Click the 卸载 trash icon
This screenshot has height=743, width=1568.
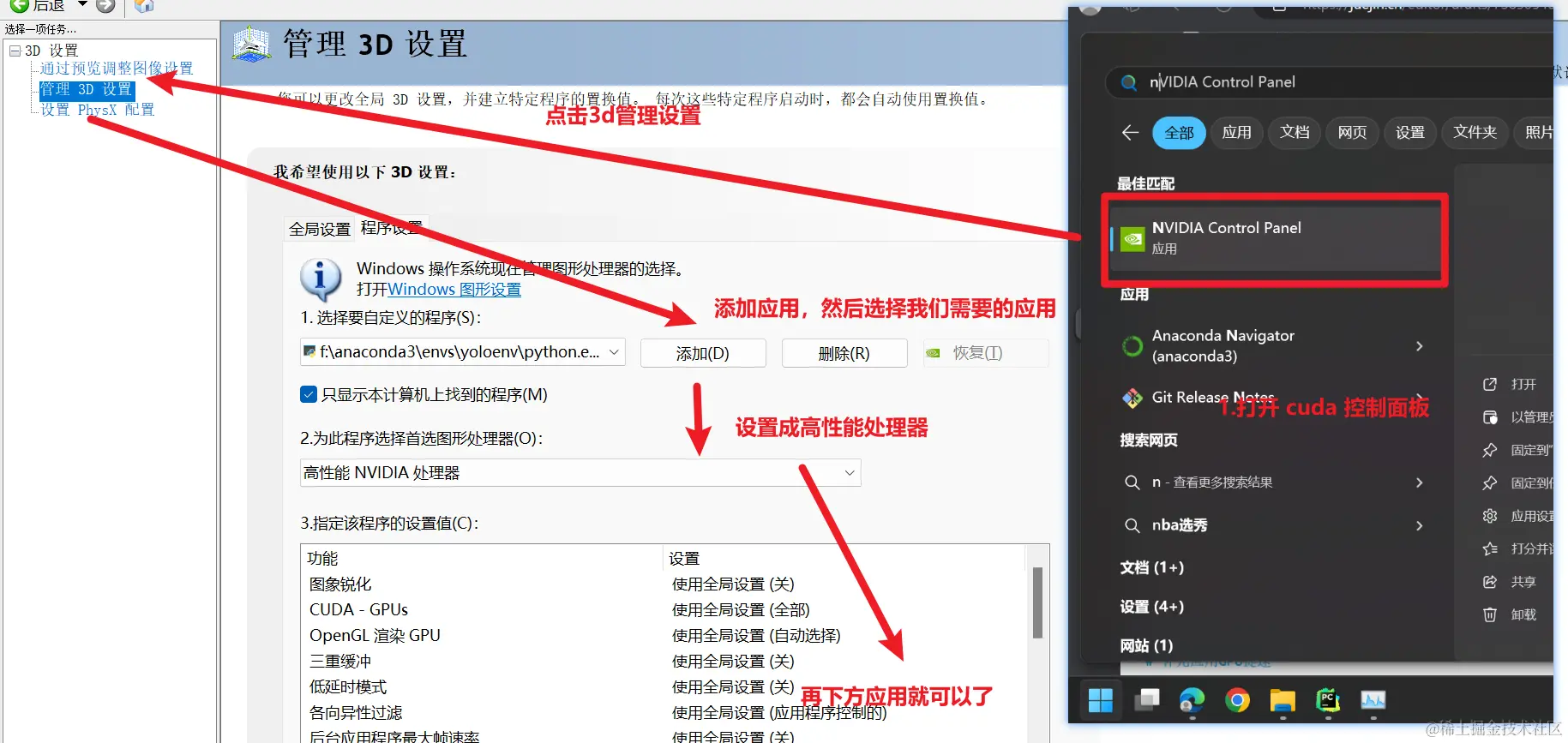[x=1490, y=614]
